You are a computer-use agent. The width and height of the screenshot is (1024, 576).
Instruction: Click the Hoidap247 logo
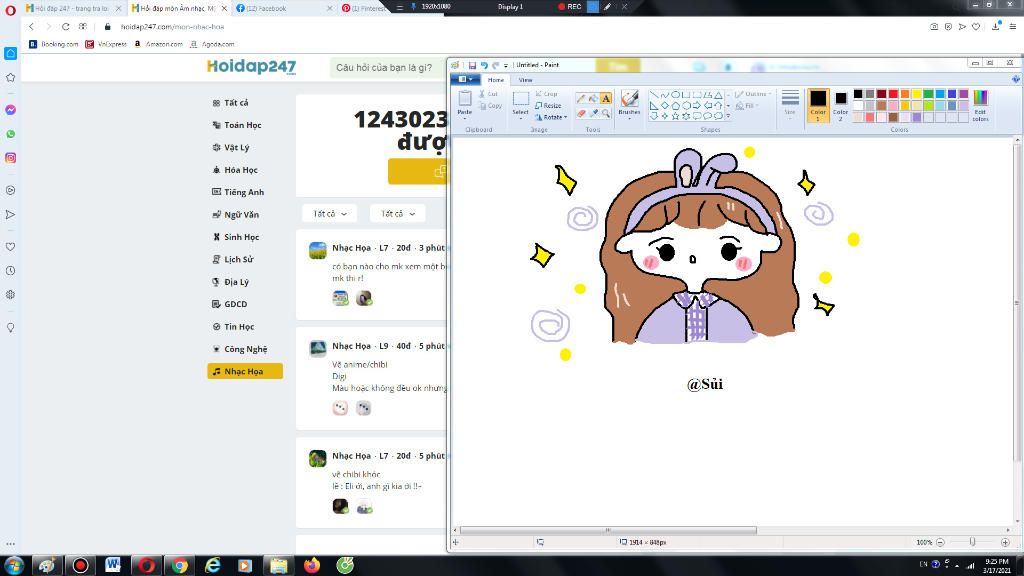(x=251, y=67)
